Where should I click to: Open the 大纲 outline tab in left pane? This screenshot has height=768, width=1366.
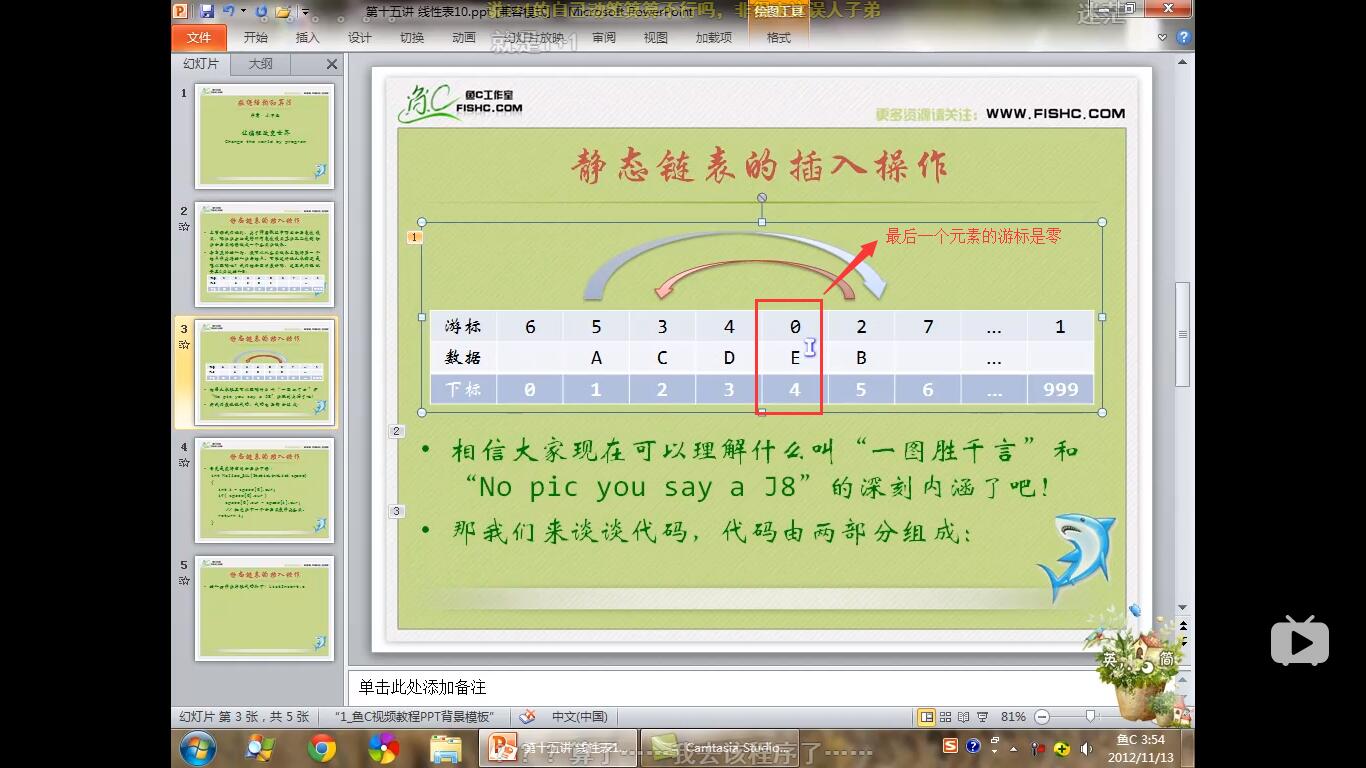click(x=258, y=64)
